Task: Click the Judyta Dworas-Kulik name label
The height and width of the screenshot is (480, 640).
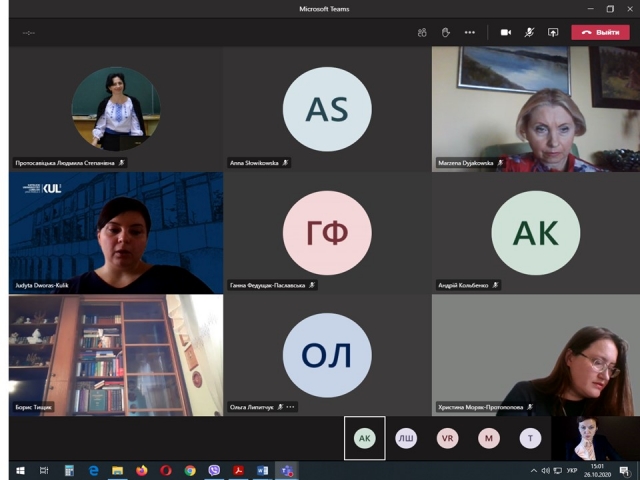Action: pos(42,285)
